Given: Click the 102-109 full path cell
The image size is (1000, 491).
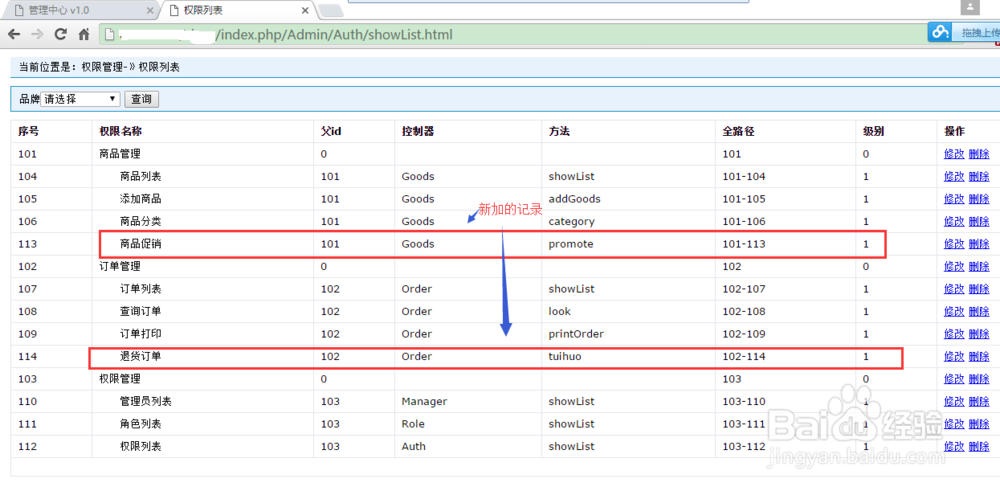Looking at the screenshot, I should [744, 333].
